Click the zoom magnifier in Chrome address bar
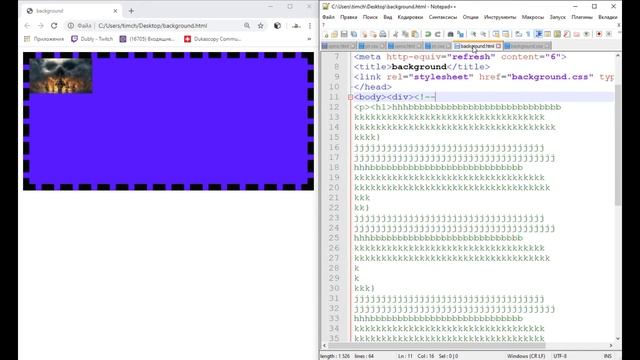 [x=247, y=26]
